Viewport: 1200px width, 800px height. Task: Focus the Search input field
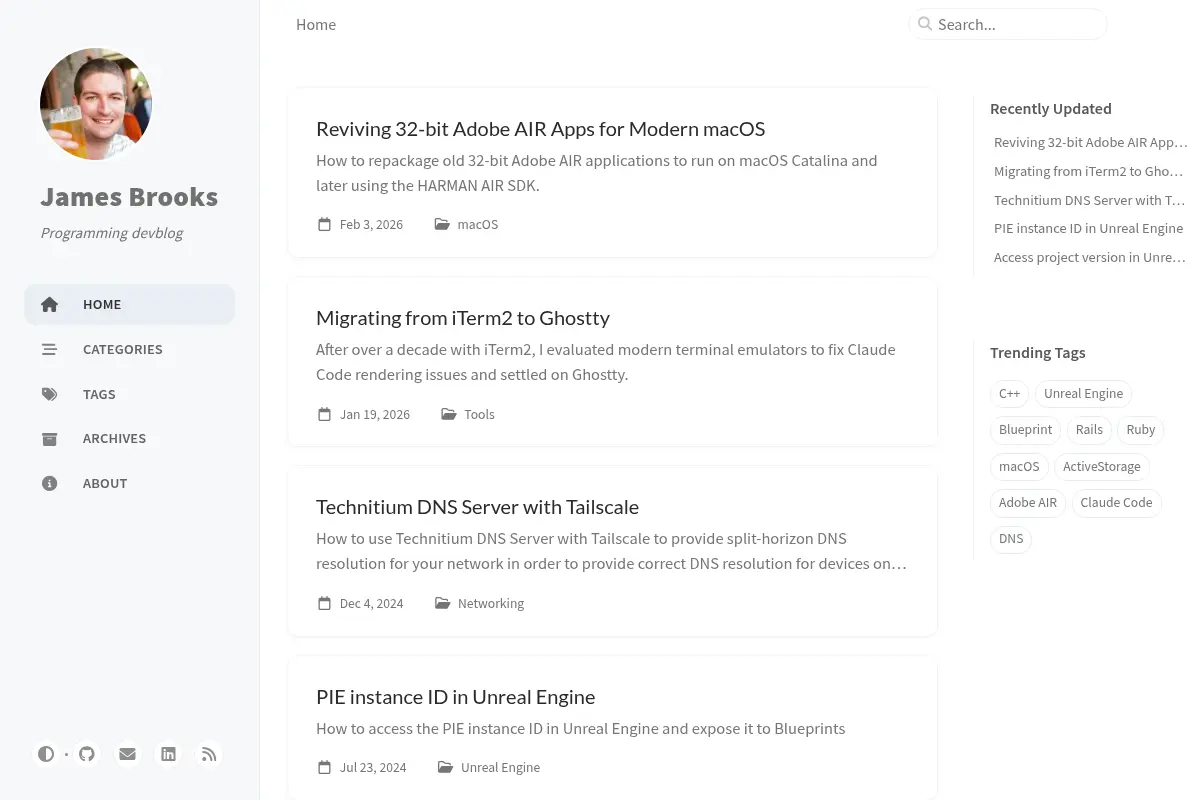point(1008,24)
